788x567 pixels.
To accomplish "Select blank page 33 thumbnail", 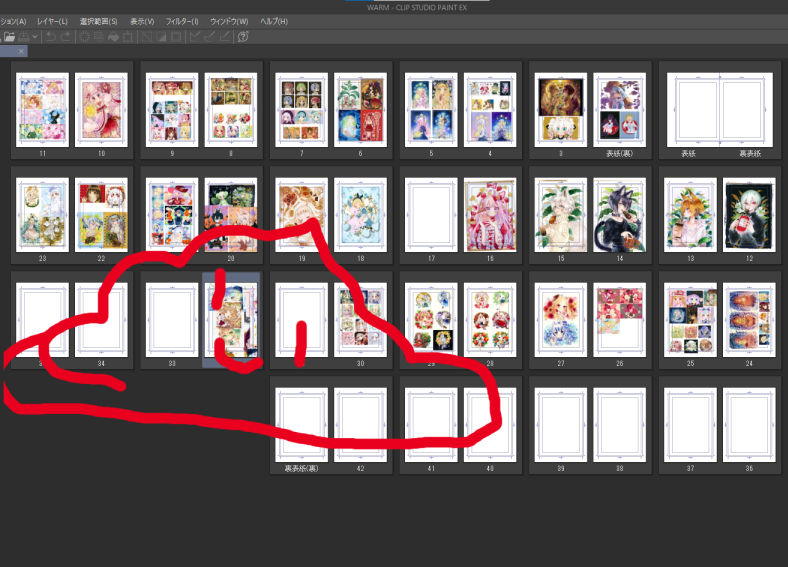I will tap(172, 320).
